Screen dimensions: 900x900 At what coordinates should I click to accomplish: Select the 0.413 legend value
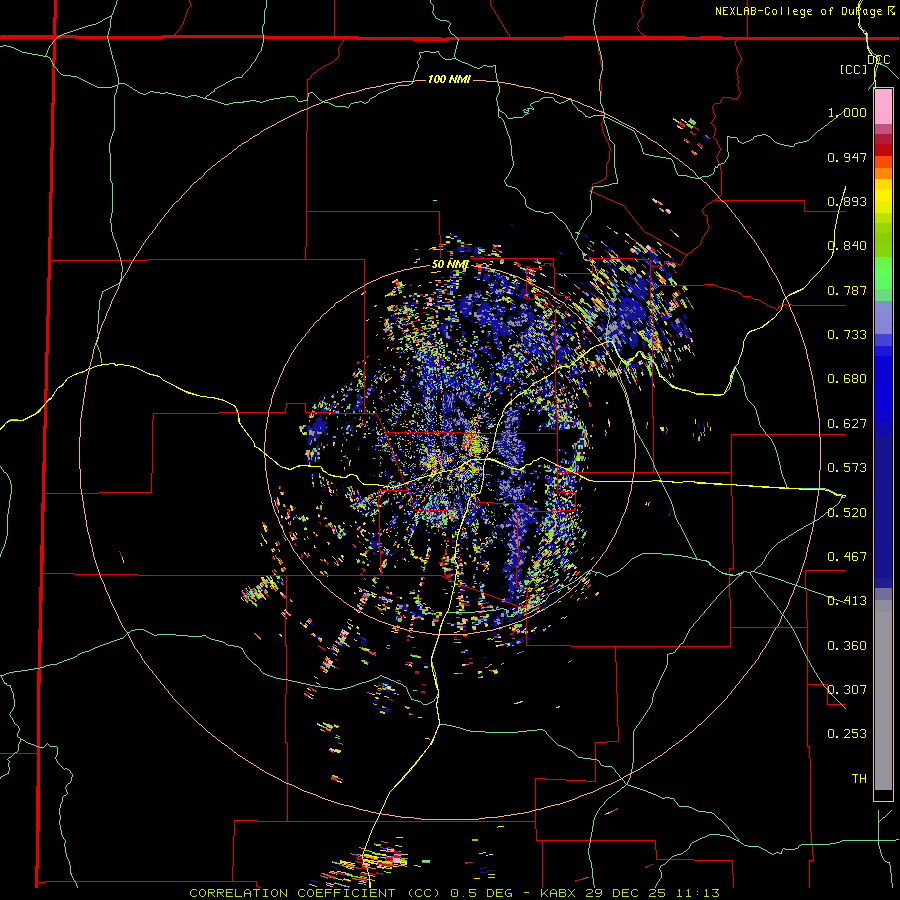(847, 601)
